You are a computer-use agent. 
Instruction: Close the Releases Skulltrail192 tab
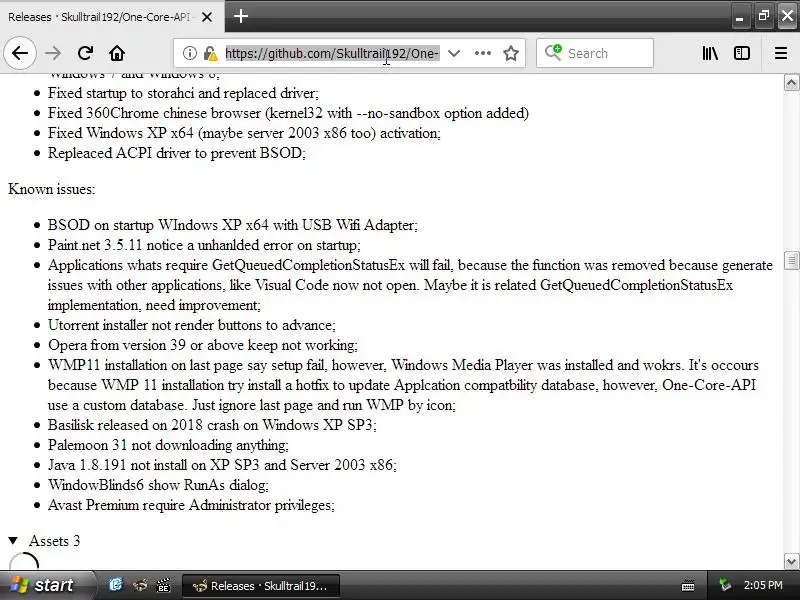[207, 17]
